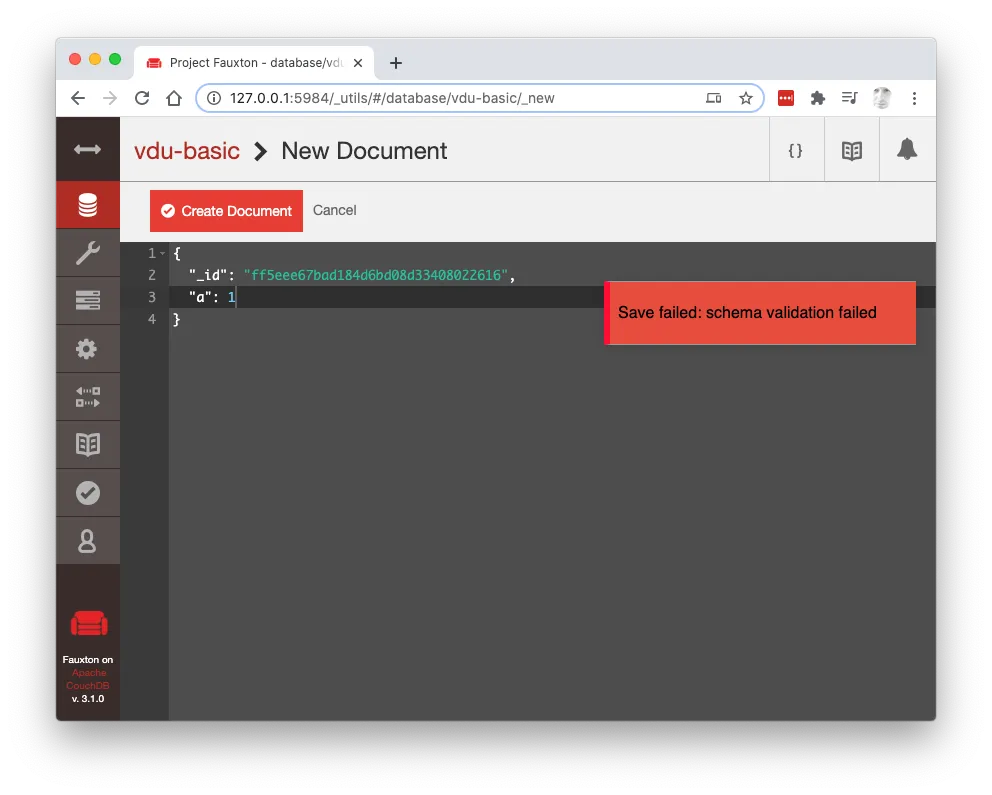The width and height of the screenshot is (992, 795).
Task: Select the Project Fauxton browser tab
Action: 254,63
